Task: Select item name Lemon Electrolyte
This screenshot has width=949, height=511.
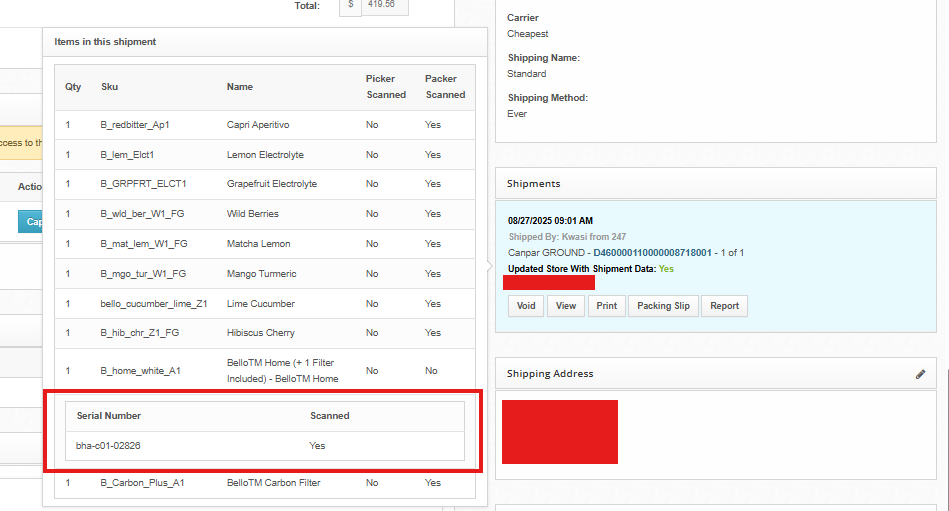Action: (x=265, y=155)
